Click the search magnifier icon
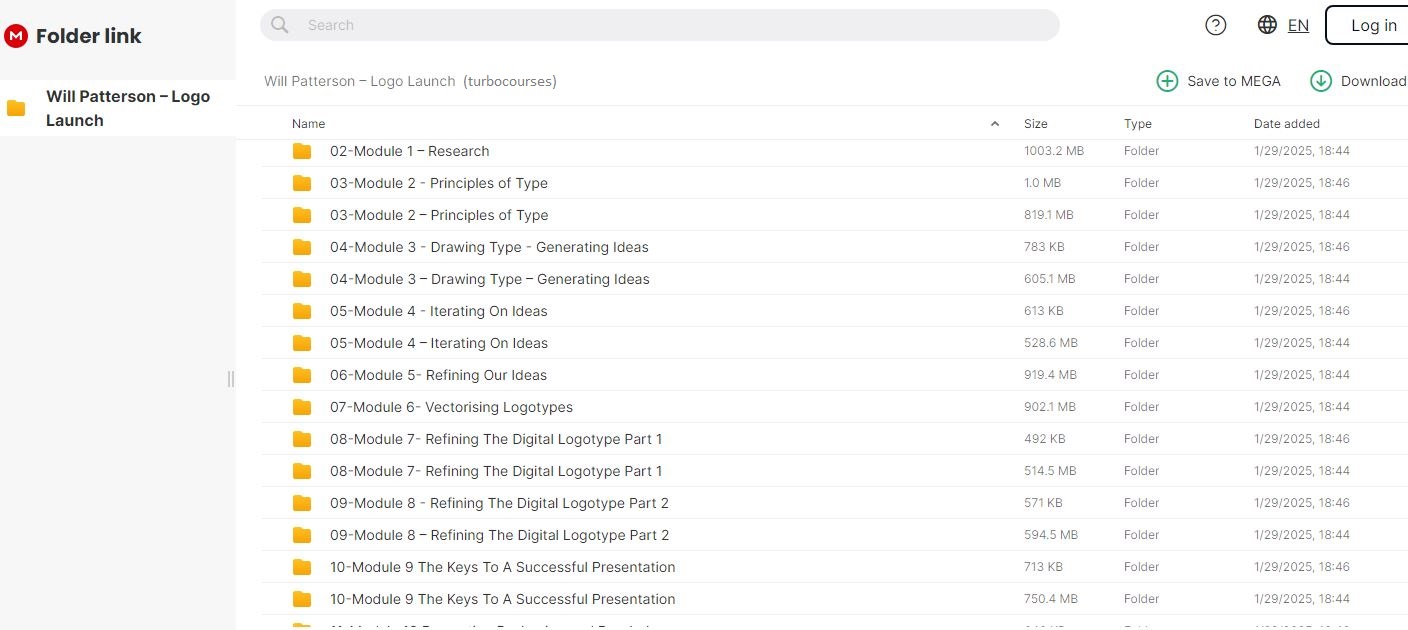Screen dimensions: 1408x630 pos(280,25)
